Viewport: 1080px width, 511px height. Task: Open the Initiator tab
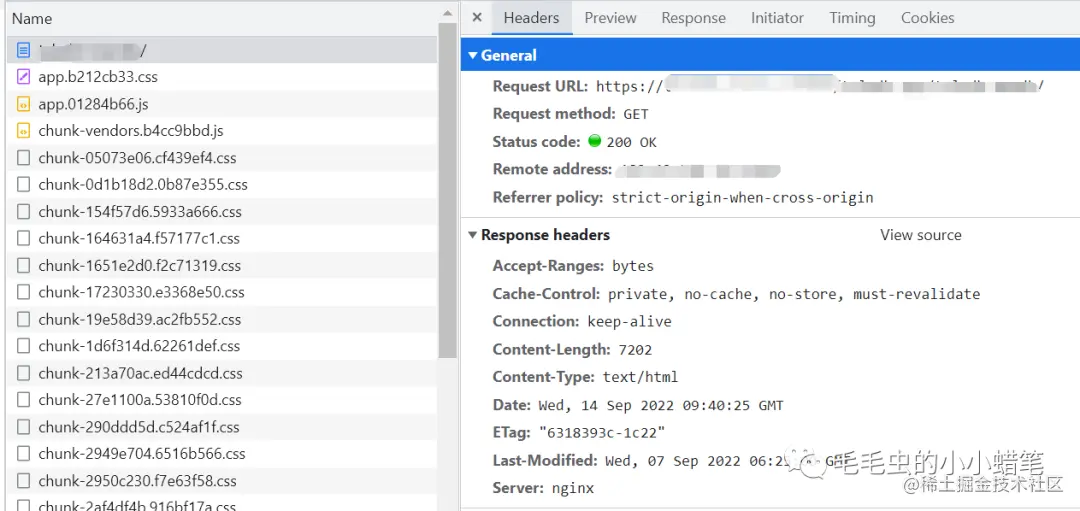[777, 18]
